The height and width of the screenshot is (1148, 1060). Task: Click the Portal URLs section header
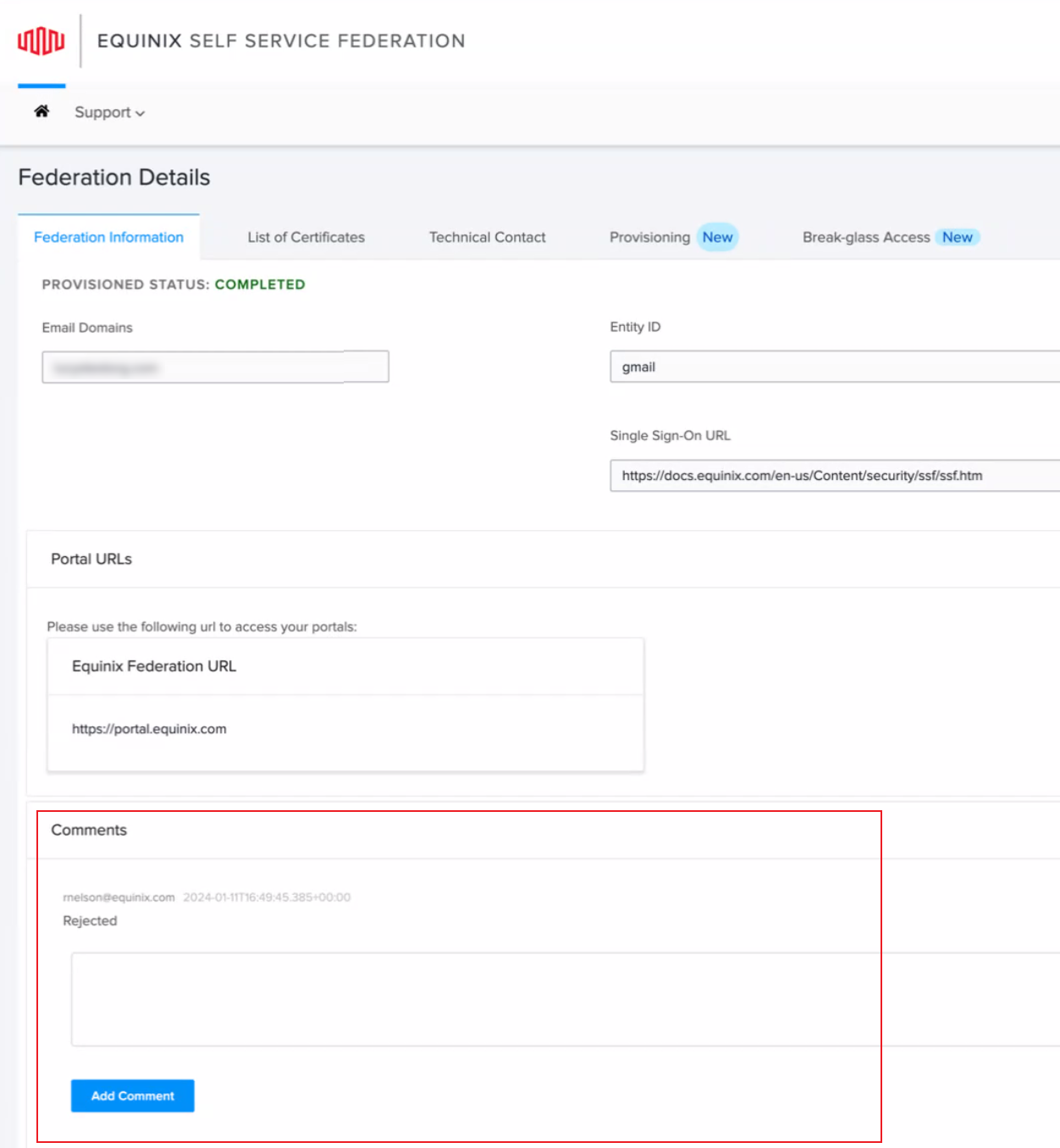(91, 559)
